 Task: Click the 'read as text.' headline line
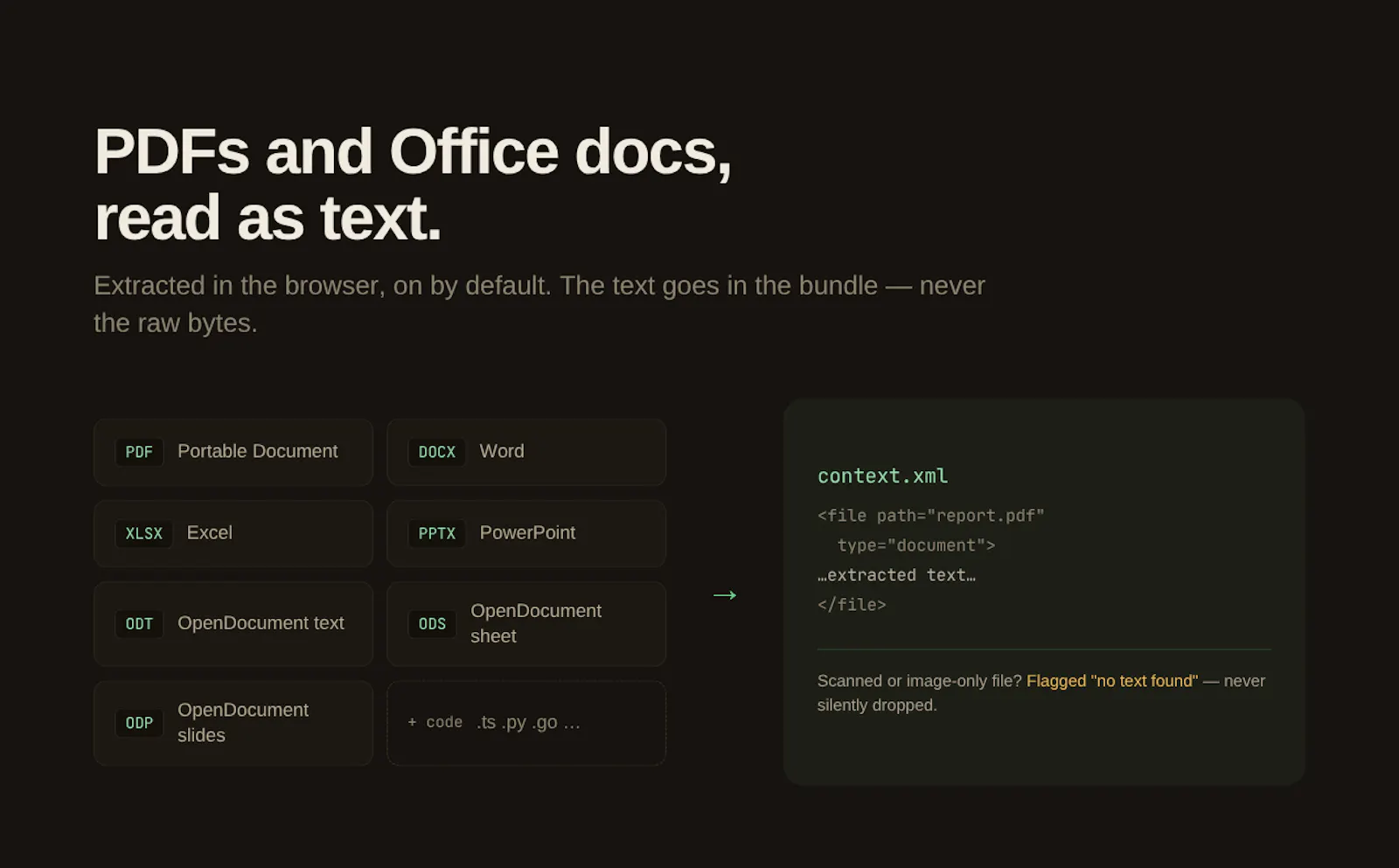tap(268, 219)
